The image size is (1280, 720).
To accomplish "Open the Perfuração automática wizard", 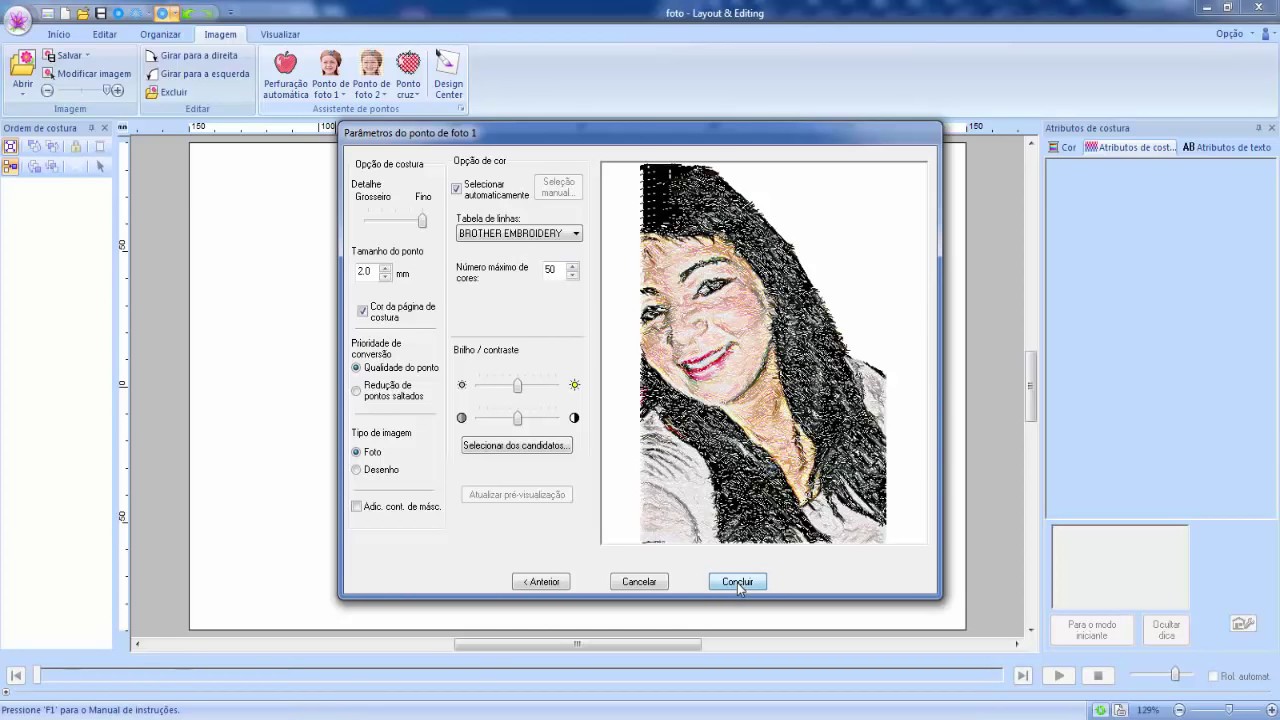I will coord(285,75).
